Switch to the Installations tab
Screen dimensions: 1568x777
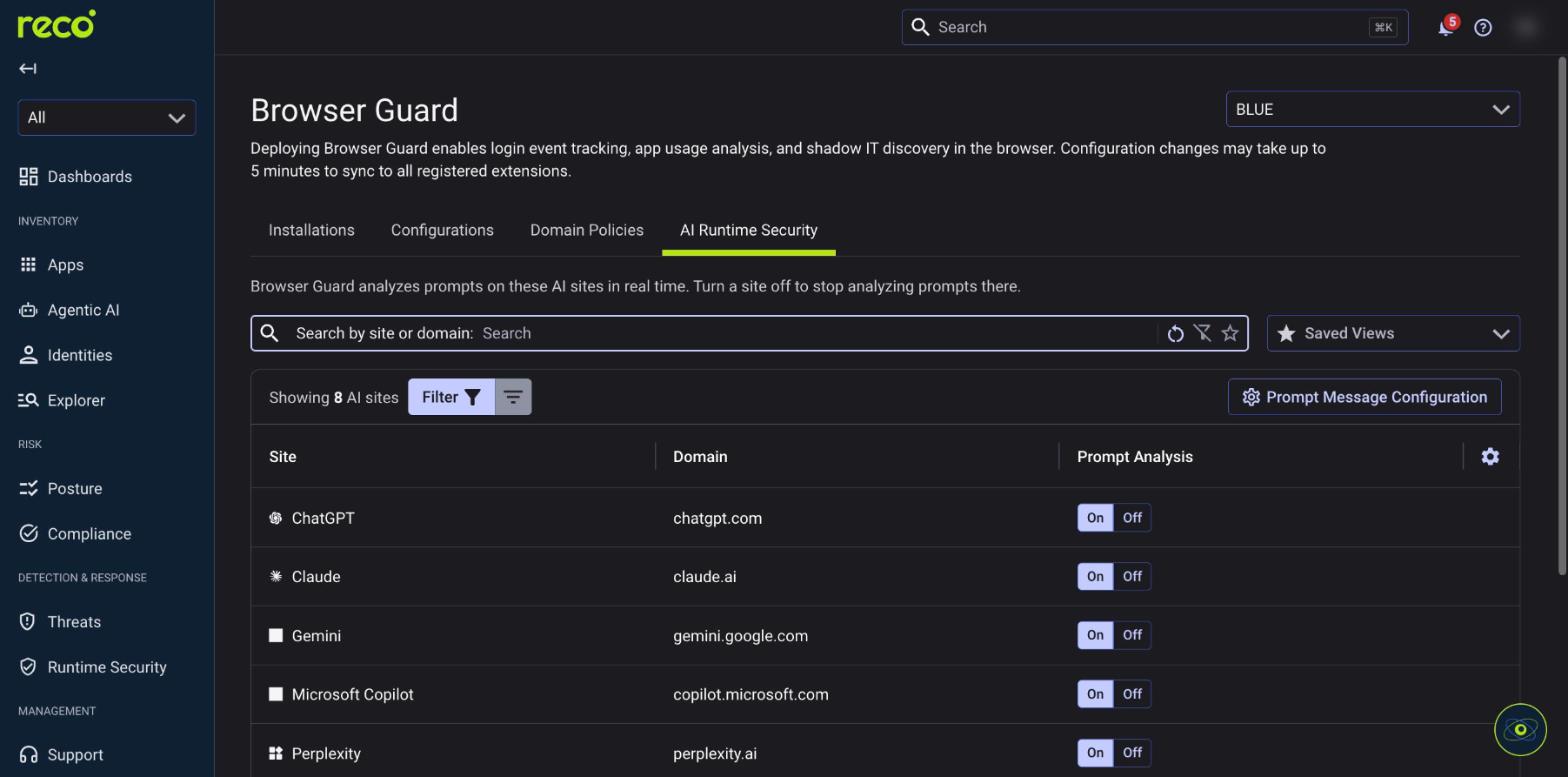pyautogui.click(x=311, y=230)
